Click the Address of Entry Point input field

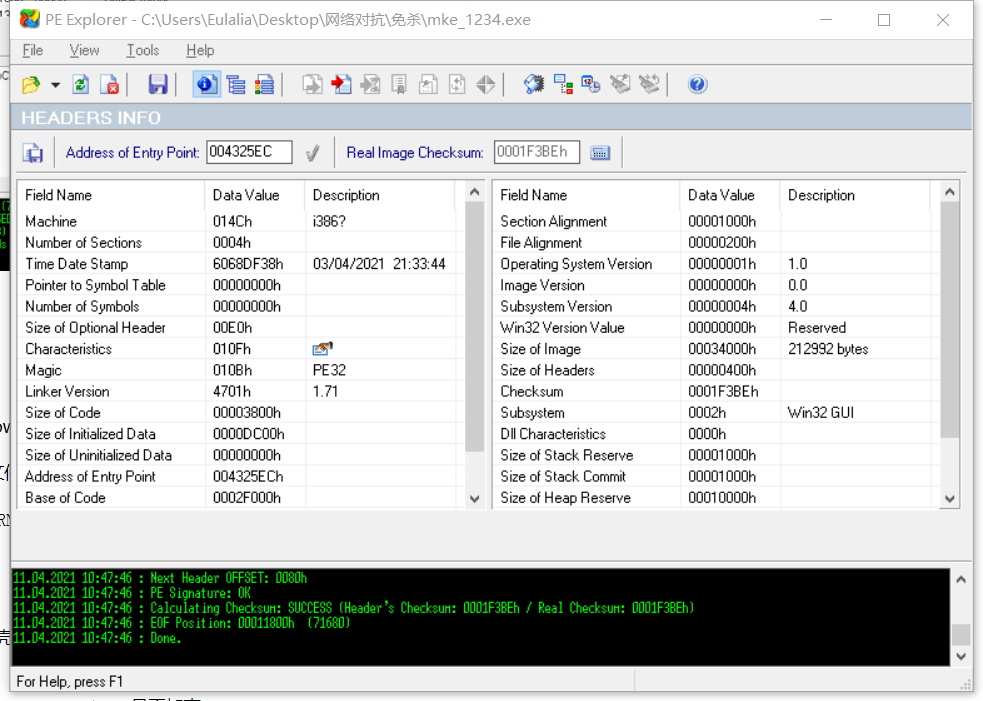250,152
